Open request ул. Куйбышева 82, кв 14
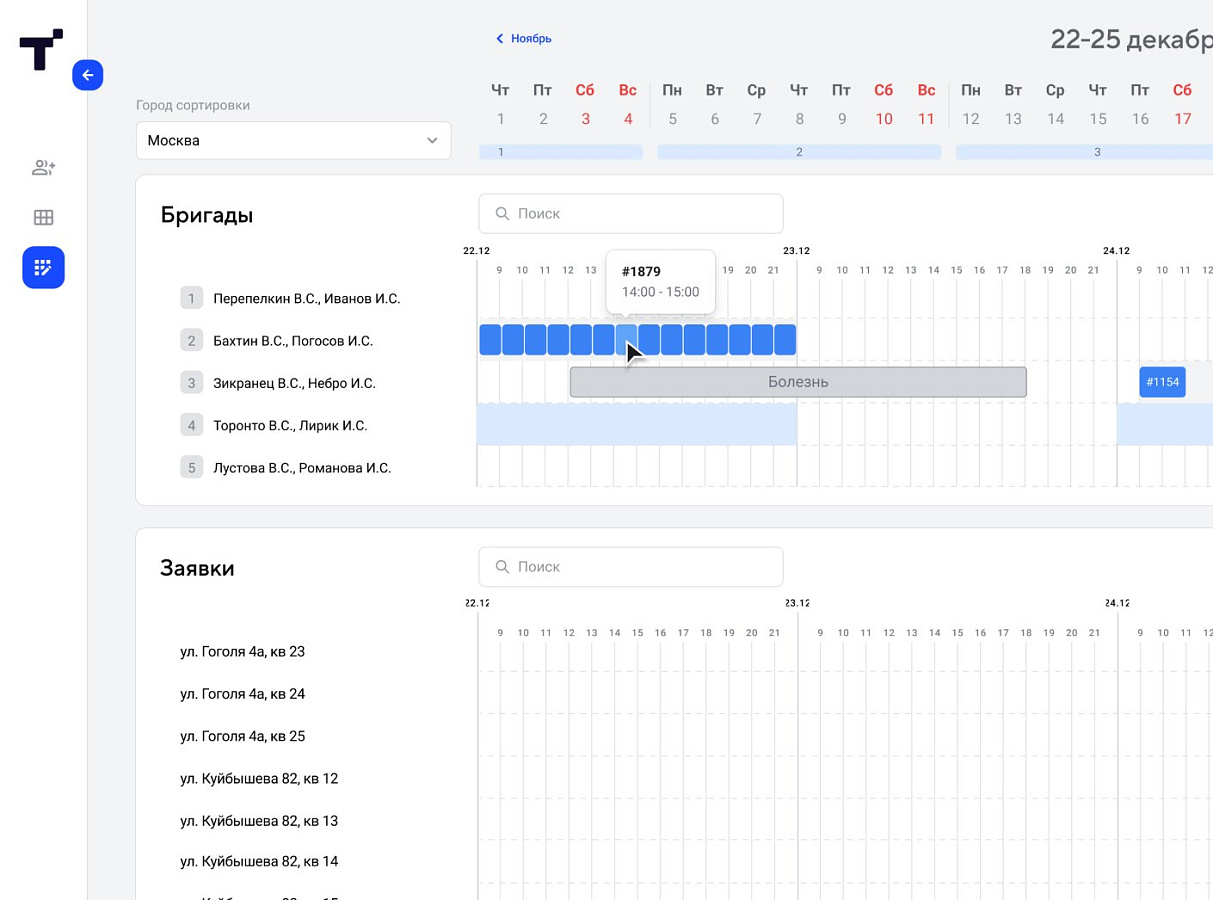The image size is (1213, 900). click(259, 861)
